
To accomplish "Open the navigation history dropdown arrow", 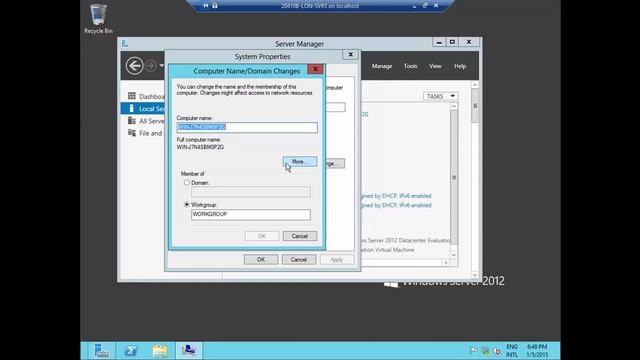I will point(162,65).
